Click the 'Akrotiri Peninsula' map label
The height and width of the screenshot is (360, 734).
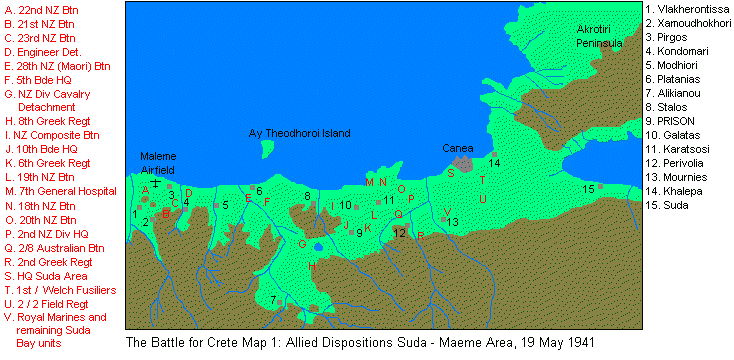600,36
